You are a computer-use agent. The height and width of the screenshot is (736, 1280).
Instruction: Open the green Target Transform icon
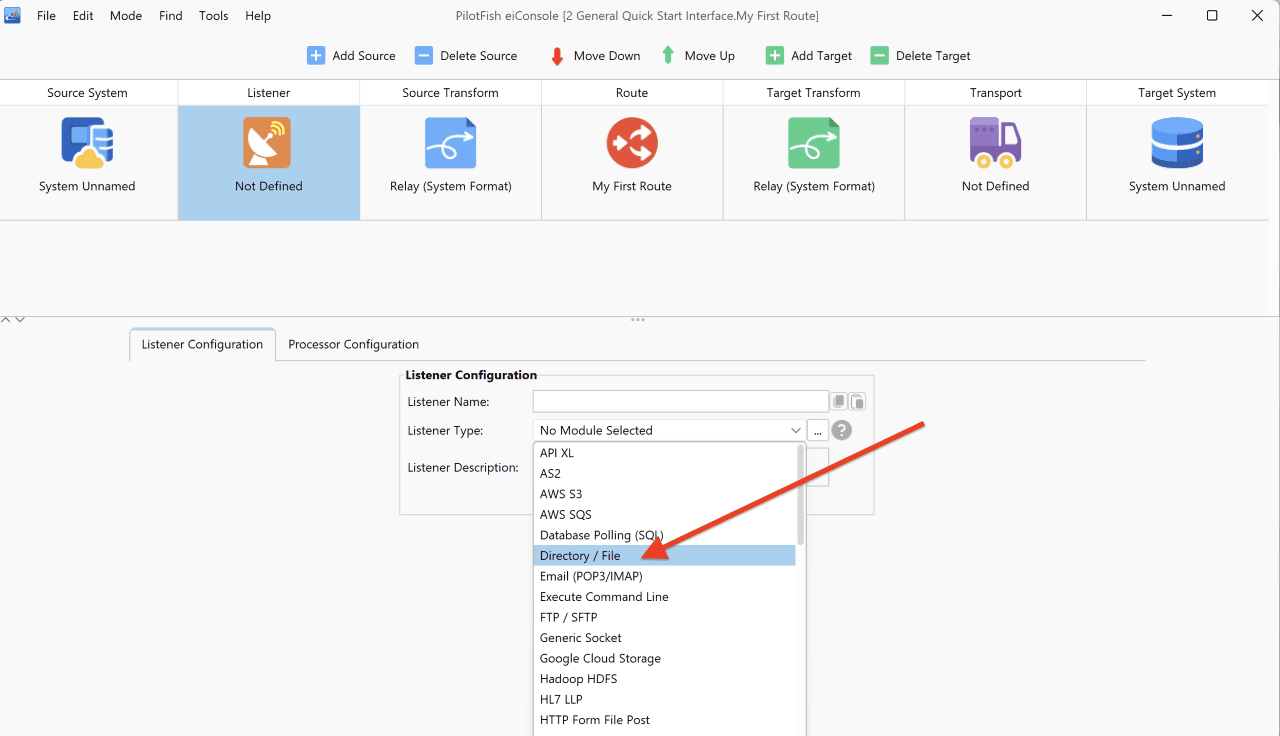point(813,143)
